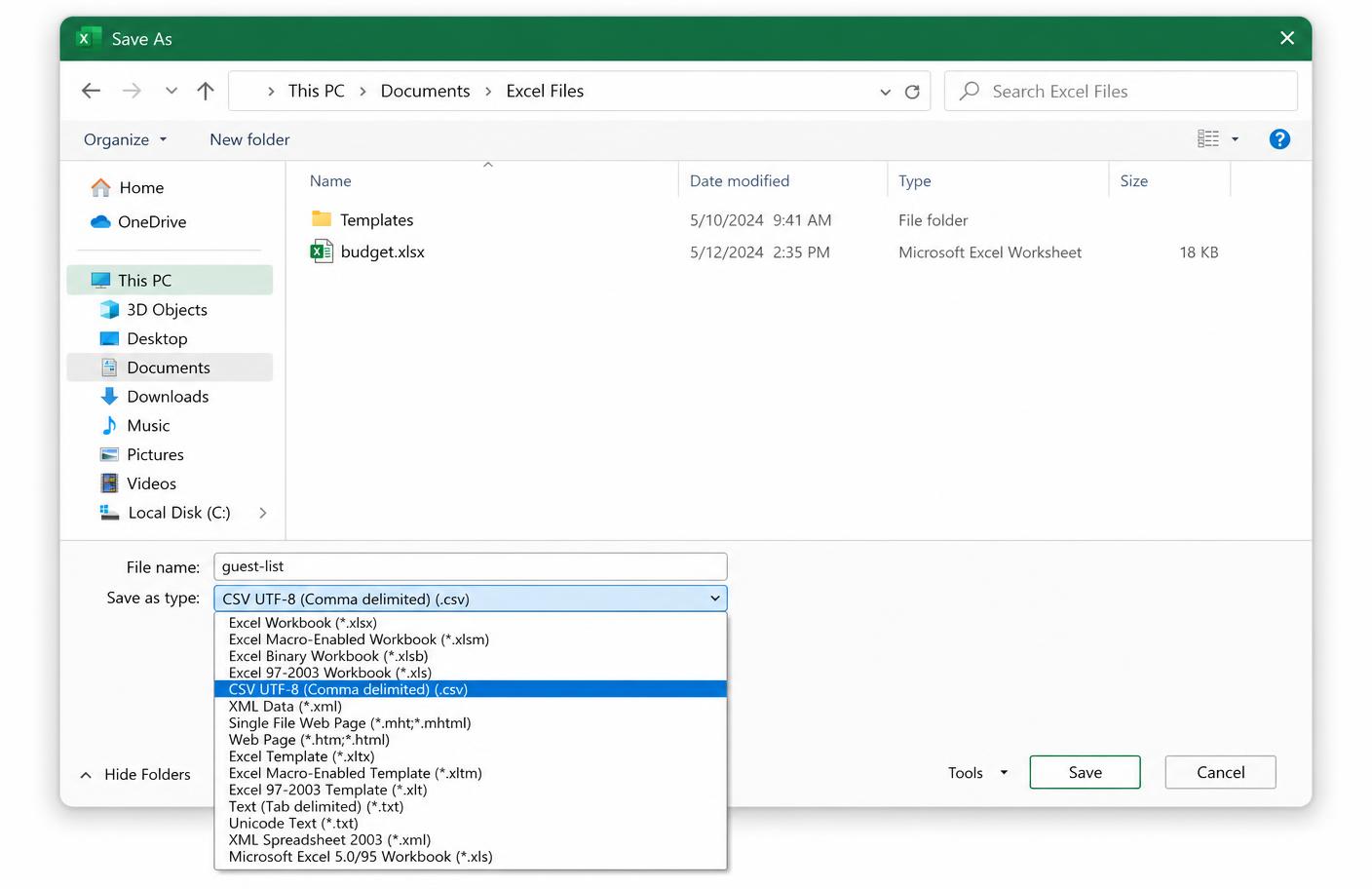The image size is (1372, 889).
Task: Open the blue Help icon
Action: 1279,139
